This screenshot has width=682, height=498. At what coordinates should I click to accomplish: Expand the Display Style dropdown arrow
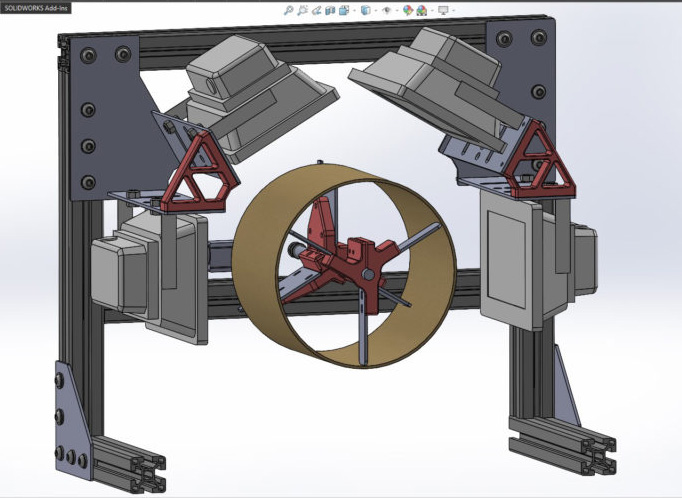375,11
